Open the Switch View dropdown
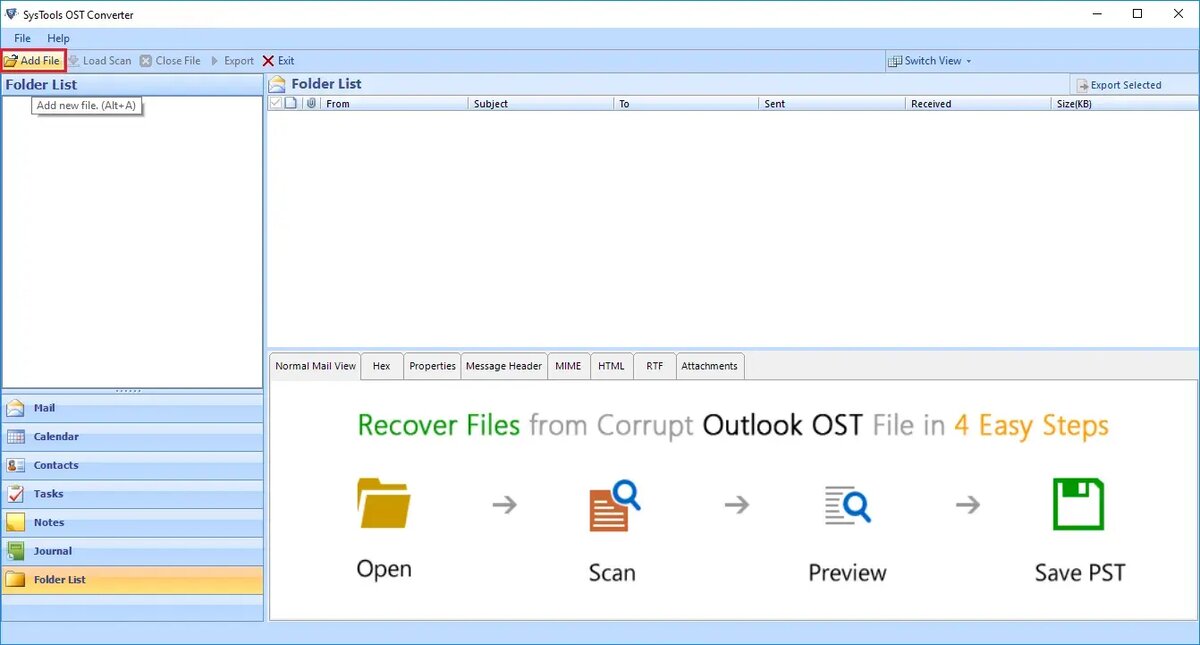The image size is (1200, 645). (x=929, y=60)
